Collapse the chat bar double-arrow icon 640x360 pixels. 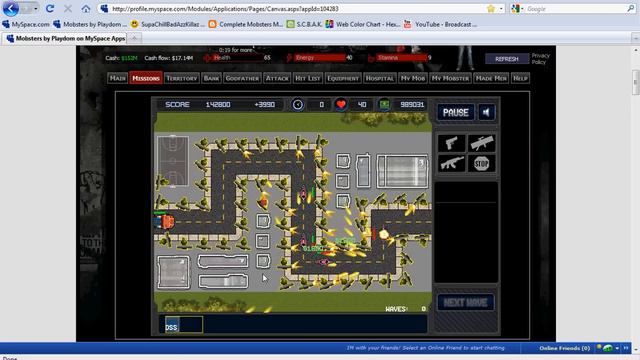(x=626, y=348)
